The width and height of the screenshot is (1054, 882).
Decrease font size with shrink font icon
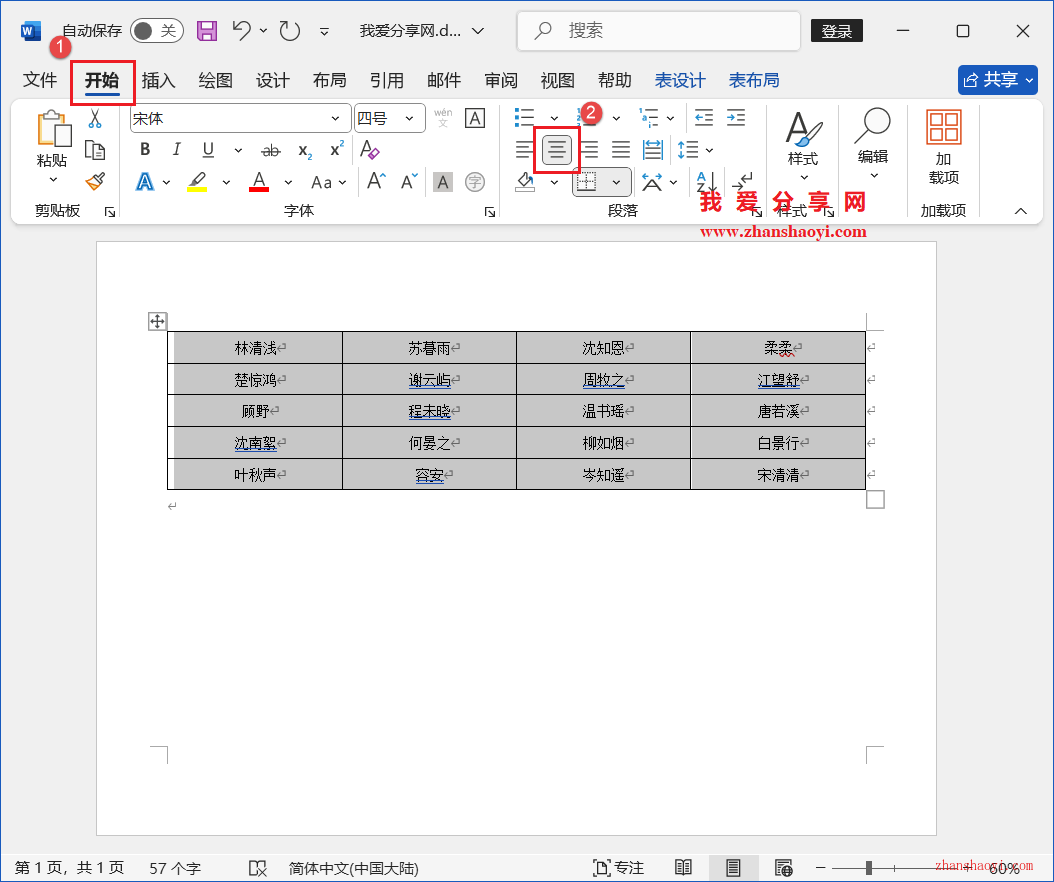[x=409, y=182]
